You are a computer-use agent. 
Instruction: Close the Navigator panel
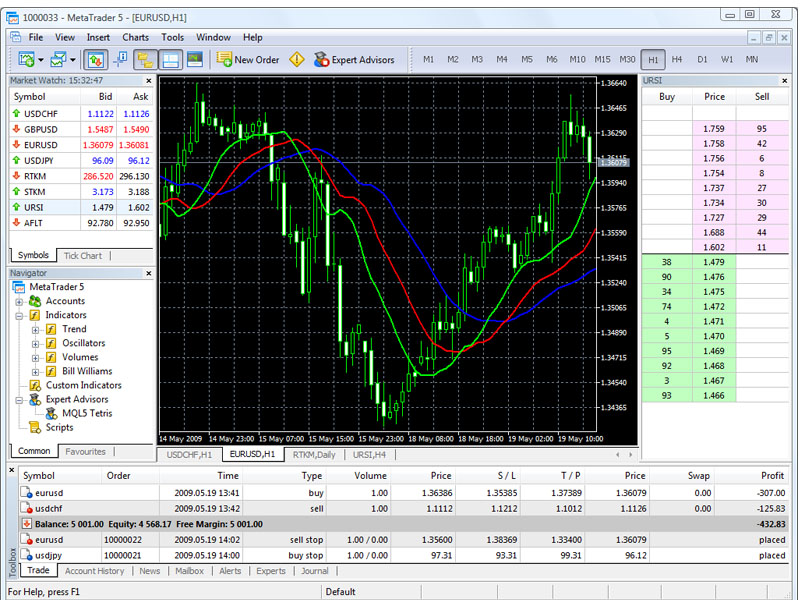pos(148,273)
